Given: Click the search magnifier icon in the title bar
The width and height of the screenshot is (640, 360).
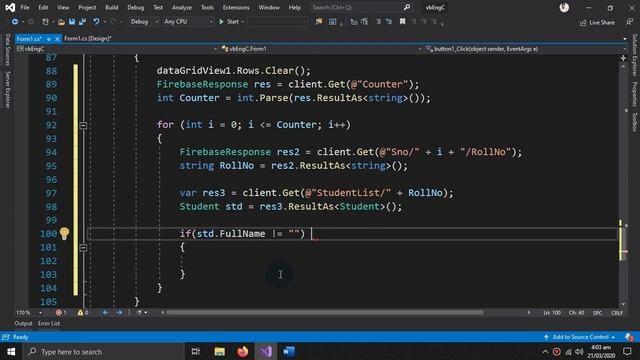Looking at the screenshot, I should pyautogui.click(x=407, y=7).
